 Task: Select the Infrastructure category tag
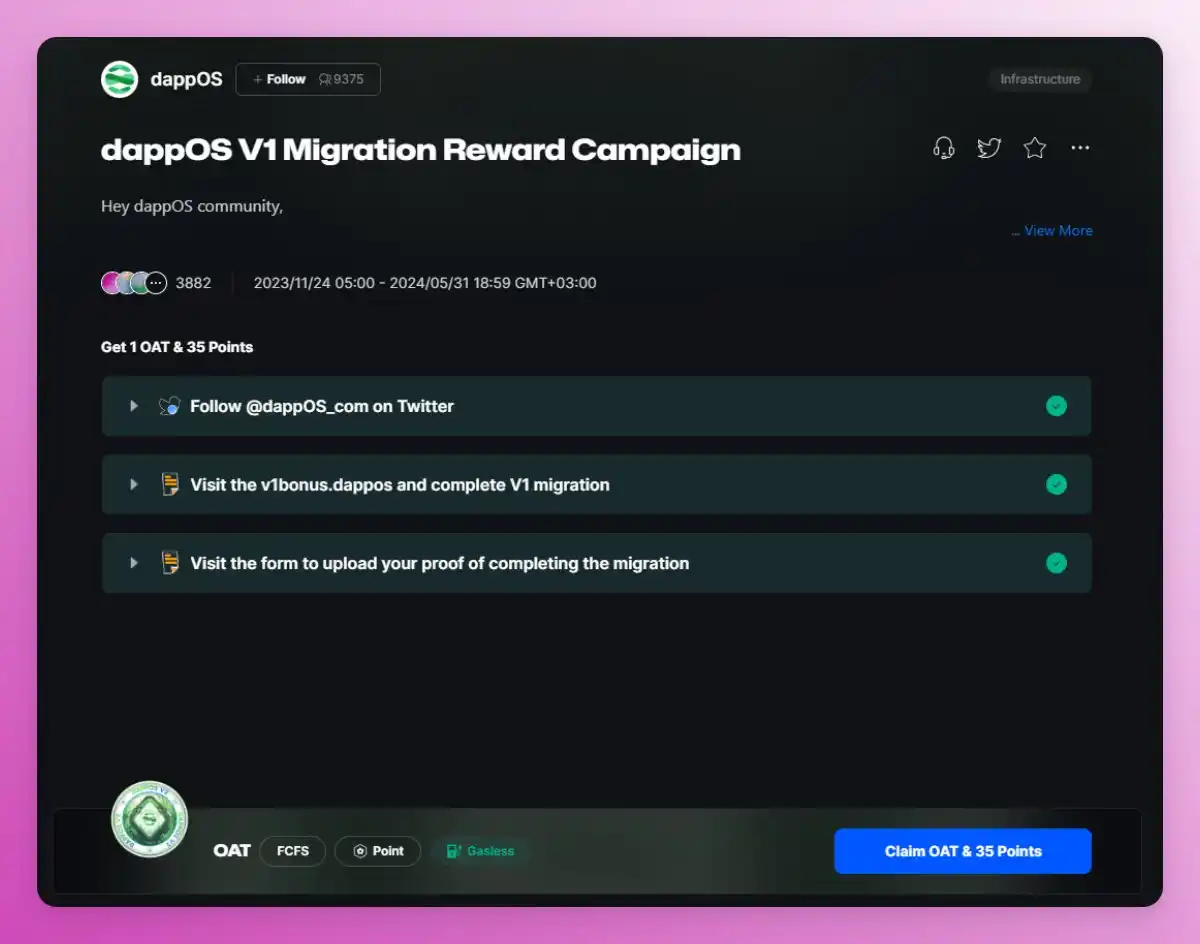[1040, 79]
